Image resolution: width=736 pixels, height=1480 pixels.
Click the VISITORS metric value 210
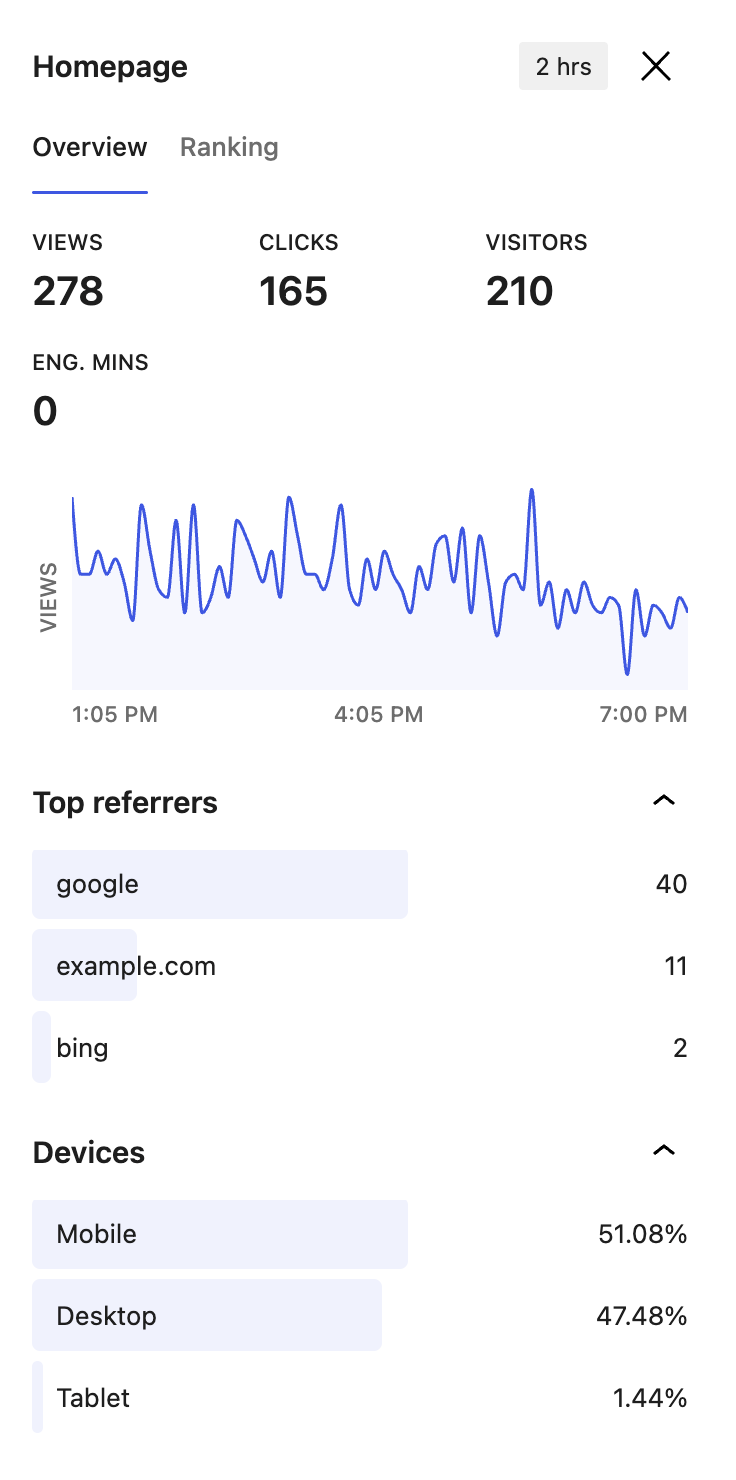coord(520,292)
